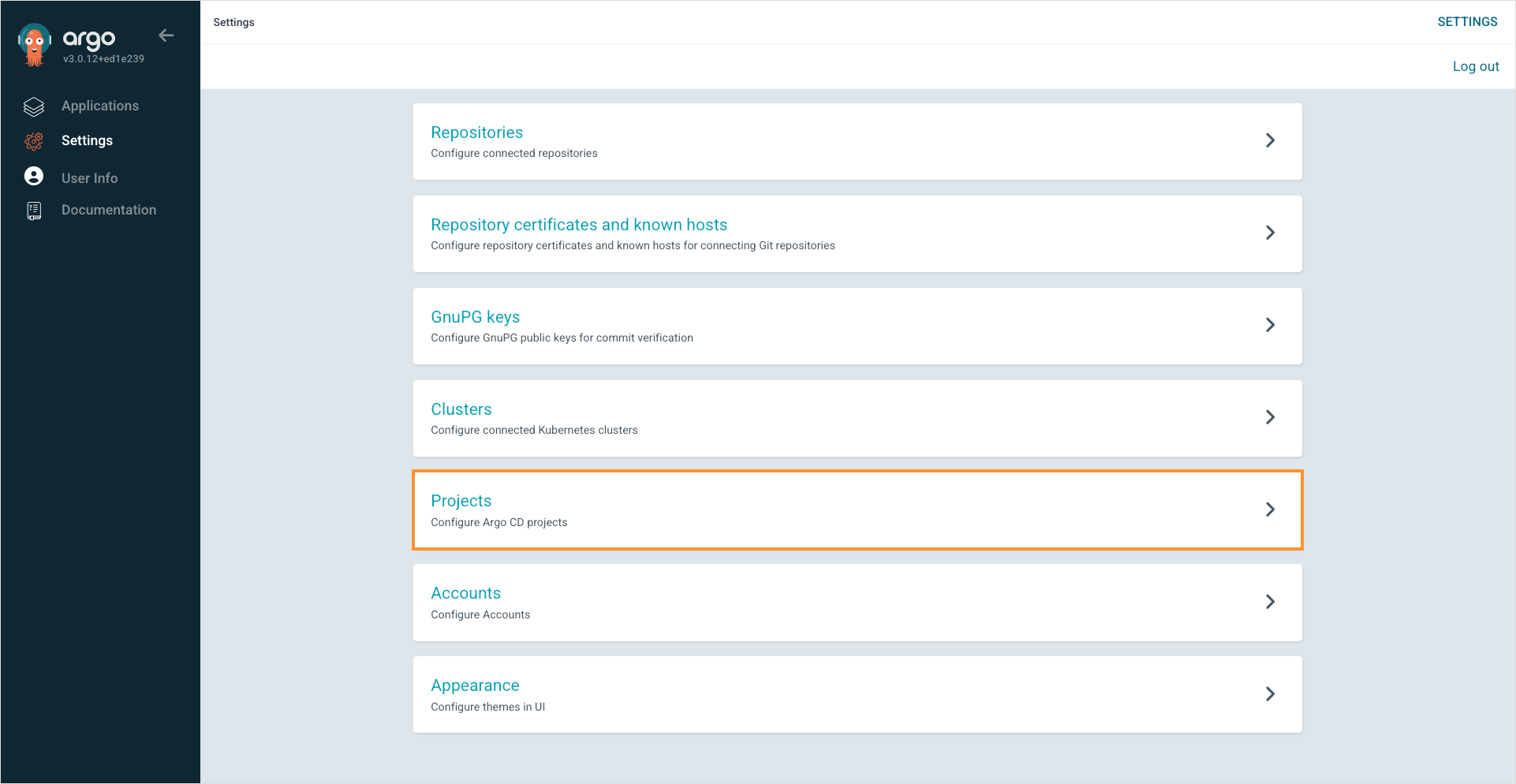Image resolution: width=1516 pixels, height=784 pixels.
Task: Open the Appearance settings title
Action: 475,685
